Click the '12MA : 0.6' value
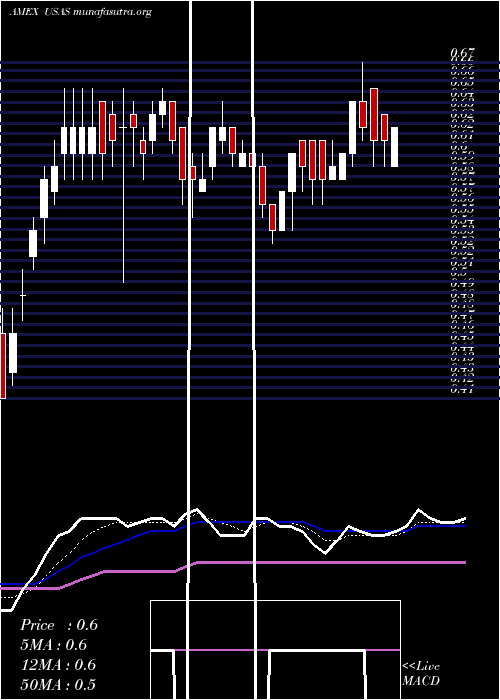 (x=58, y=665)
